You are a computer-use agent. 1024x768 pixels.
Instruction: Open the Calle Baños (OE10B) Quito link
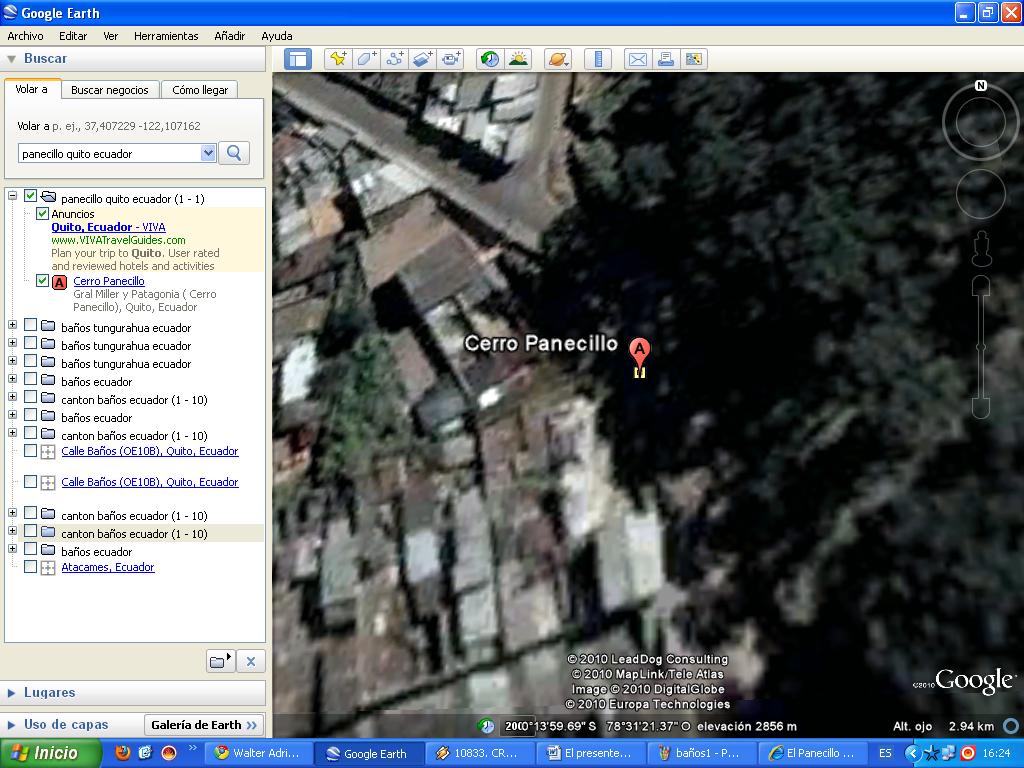tap(150, 451)
